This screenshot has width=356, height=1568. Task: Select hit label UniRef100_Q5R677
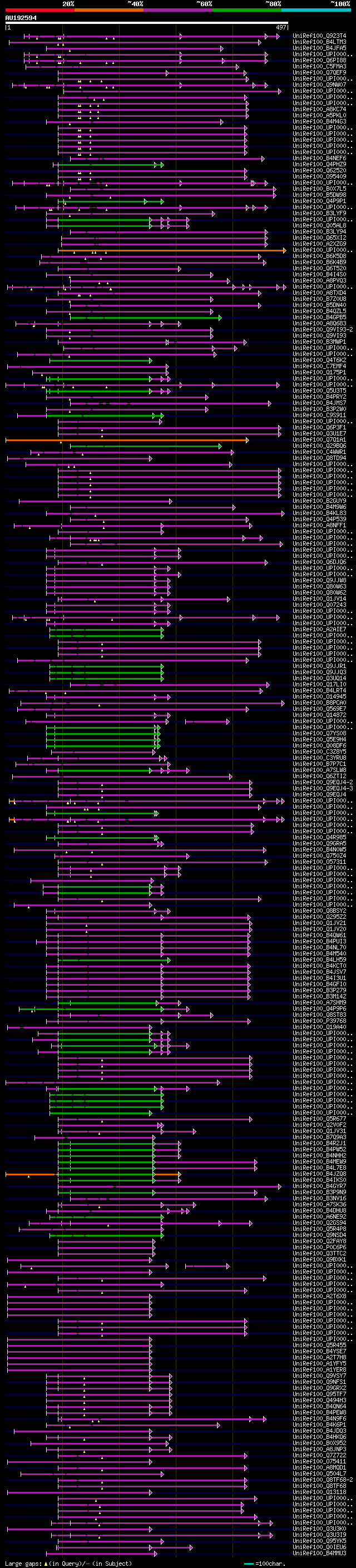coord(319,1119)
